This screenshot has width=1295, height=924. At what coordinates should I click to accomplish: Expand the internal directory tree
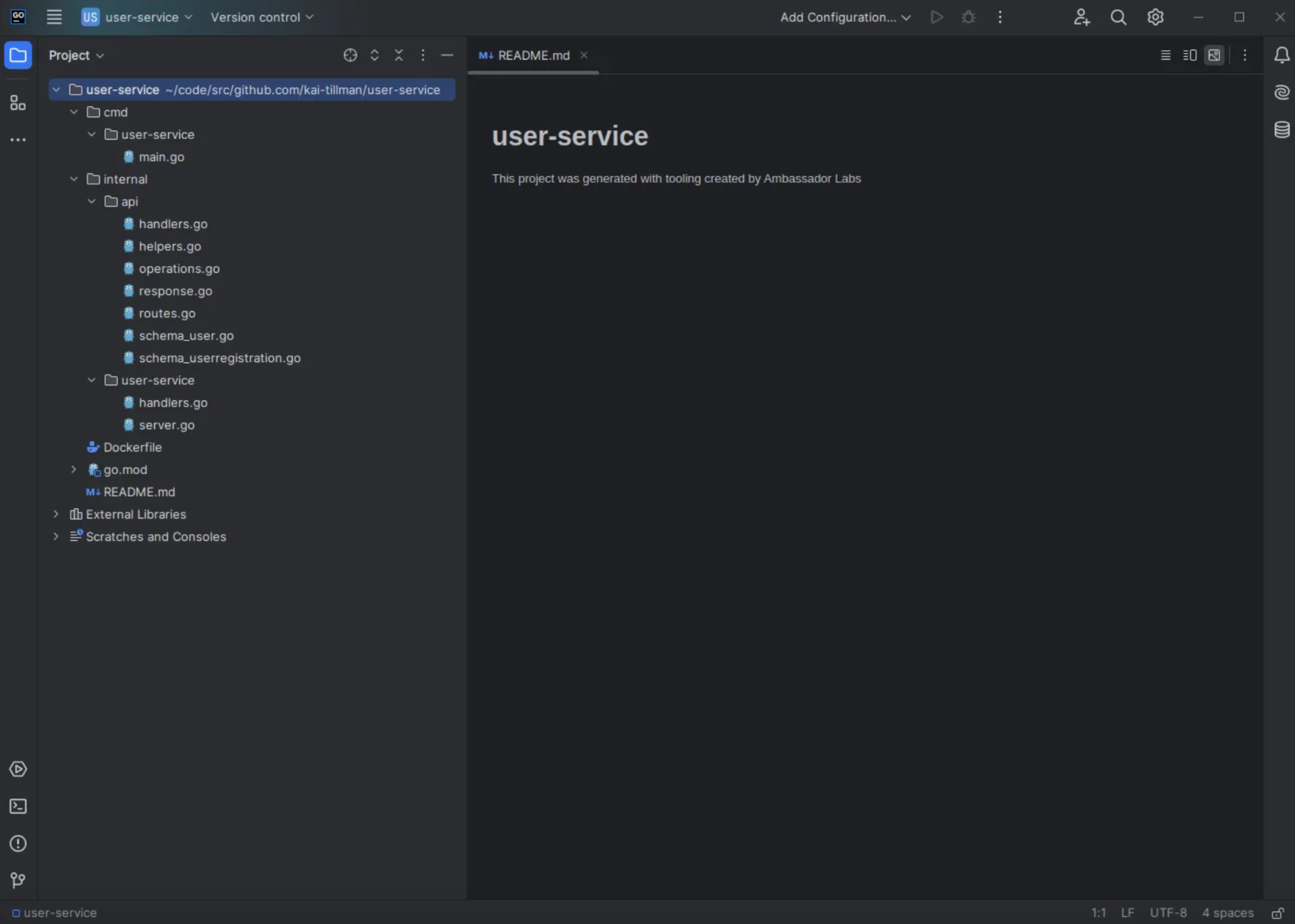[x=73, y=178]
